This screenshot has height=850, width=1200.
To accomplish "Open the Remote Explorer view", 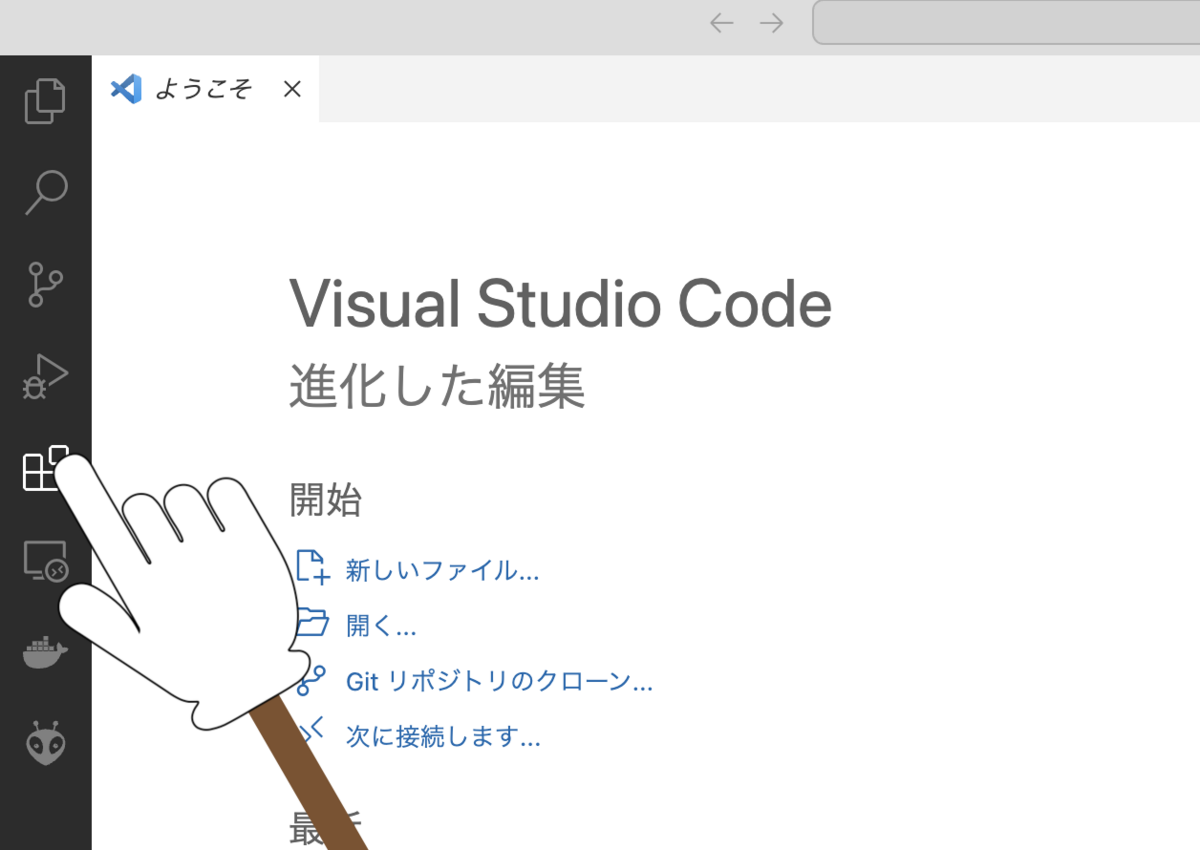I will click(x=45, y=561).
